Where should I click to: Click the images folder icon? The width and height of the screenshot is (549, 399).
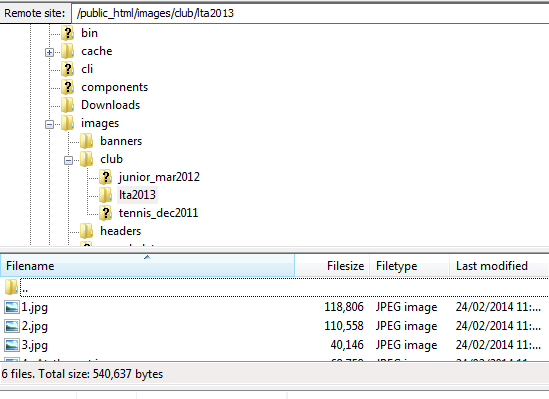[x=68, y=123]
